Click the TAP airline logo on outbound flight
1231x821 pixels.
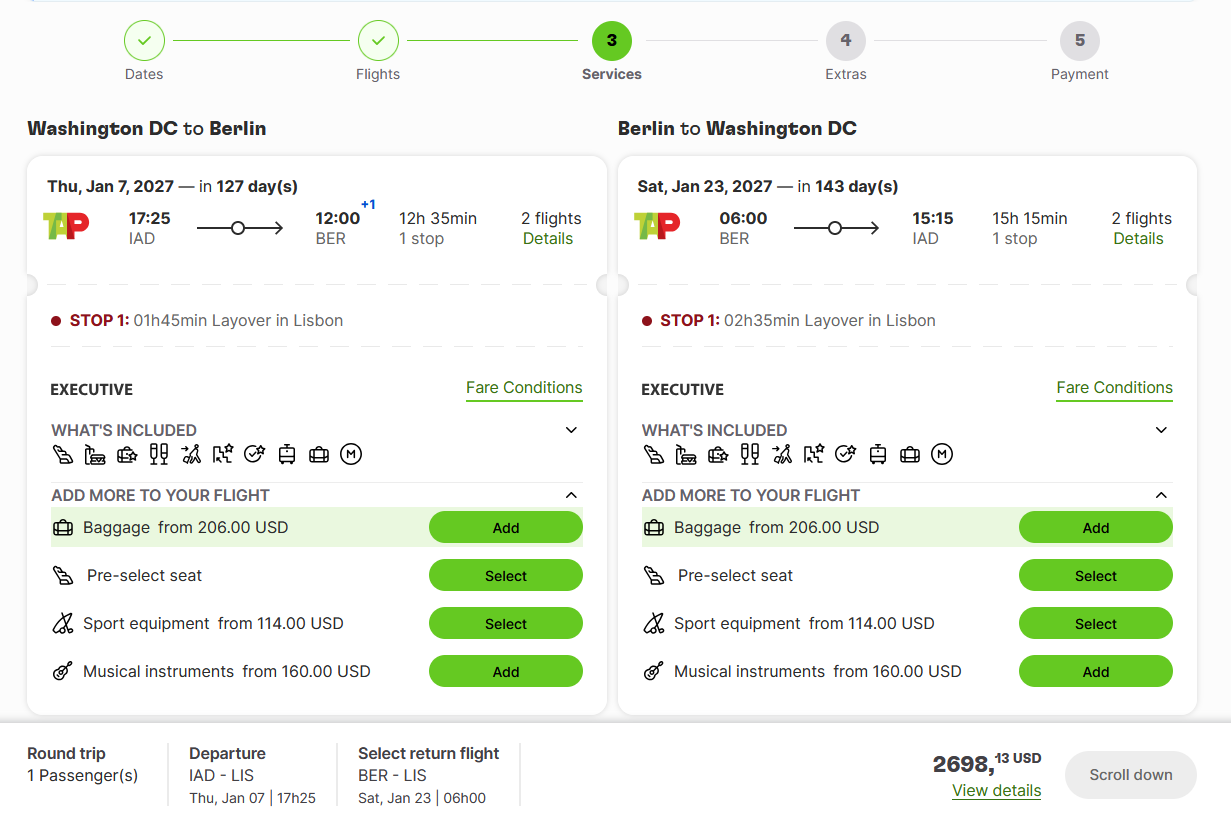(x=66, y=226)
